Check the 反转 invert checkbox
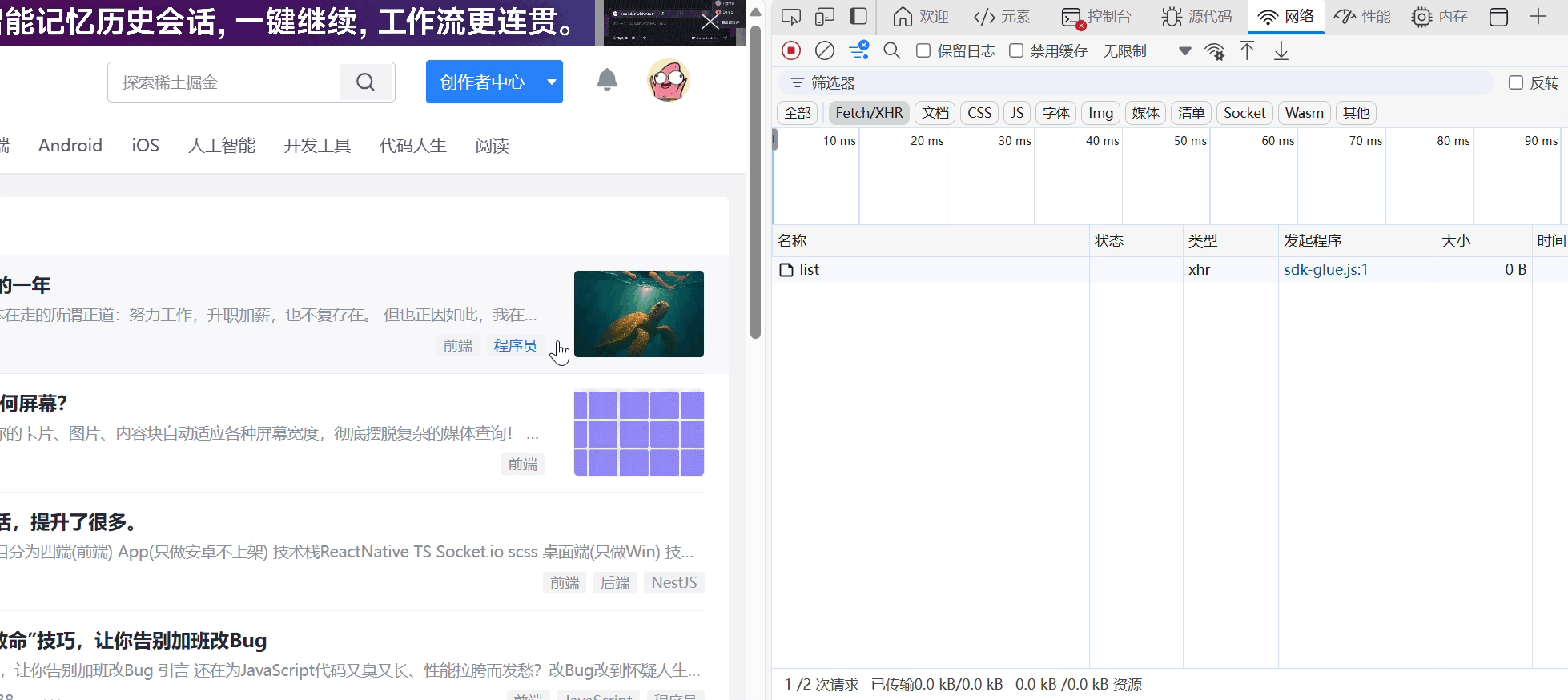 [x=1516, y=83]
